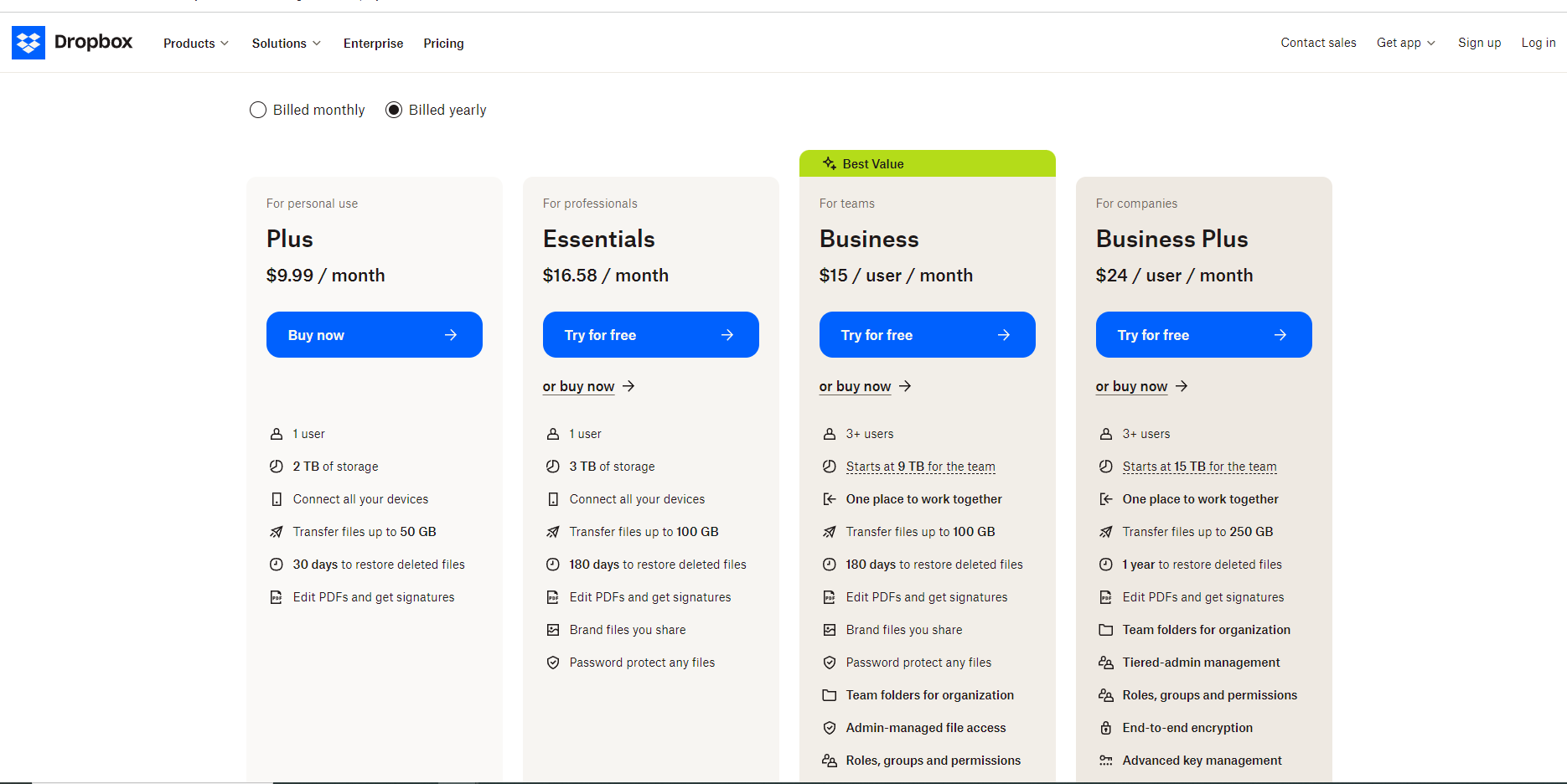Click the Dropbox wordmark text
This screenshot has width=1567, height=784.
click(93, 42)
